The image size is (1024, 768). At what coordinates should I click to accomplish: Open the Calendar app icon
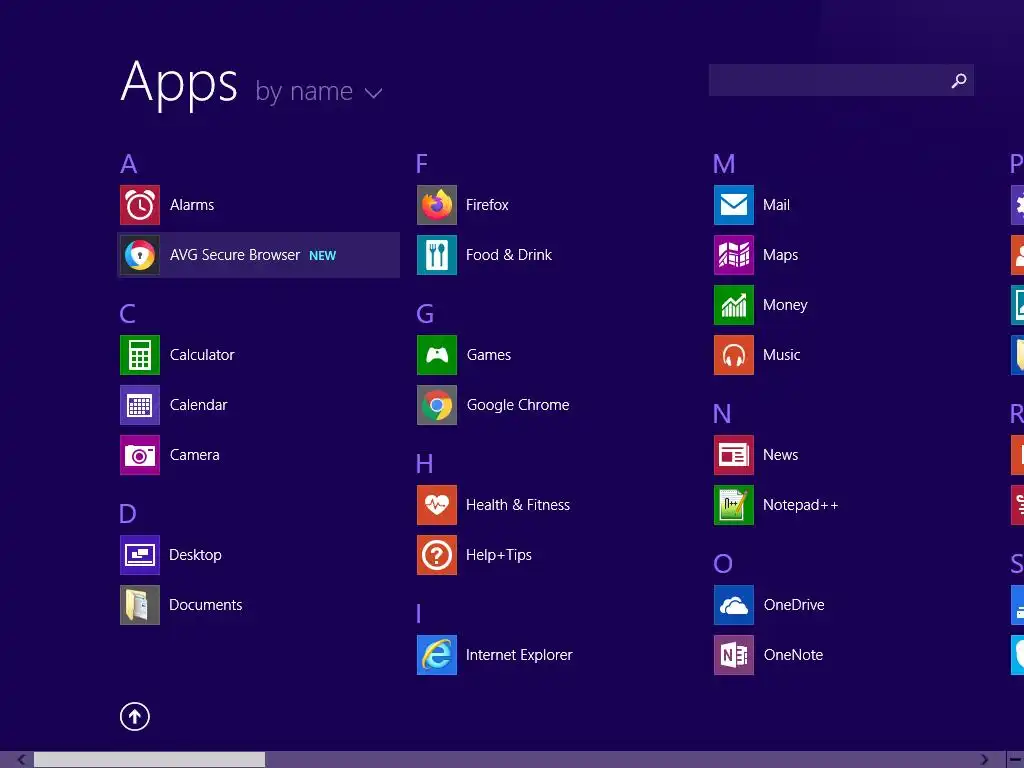click(x=140, y=405)
